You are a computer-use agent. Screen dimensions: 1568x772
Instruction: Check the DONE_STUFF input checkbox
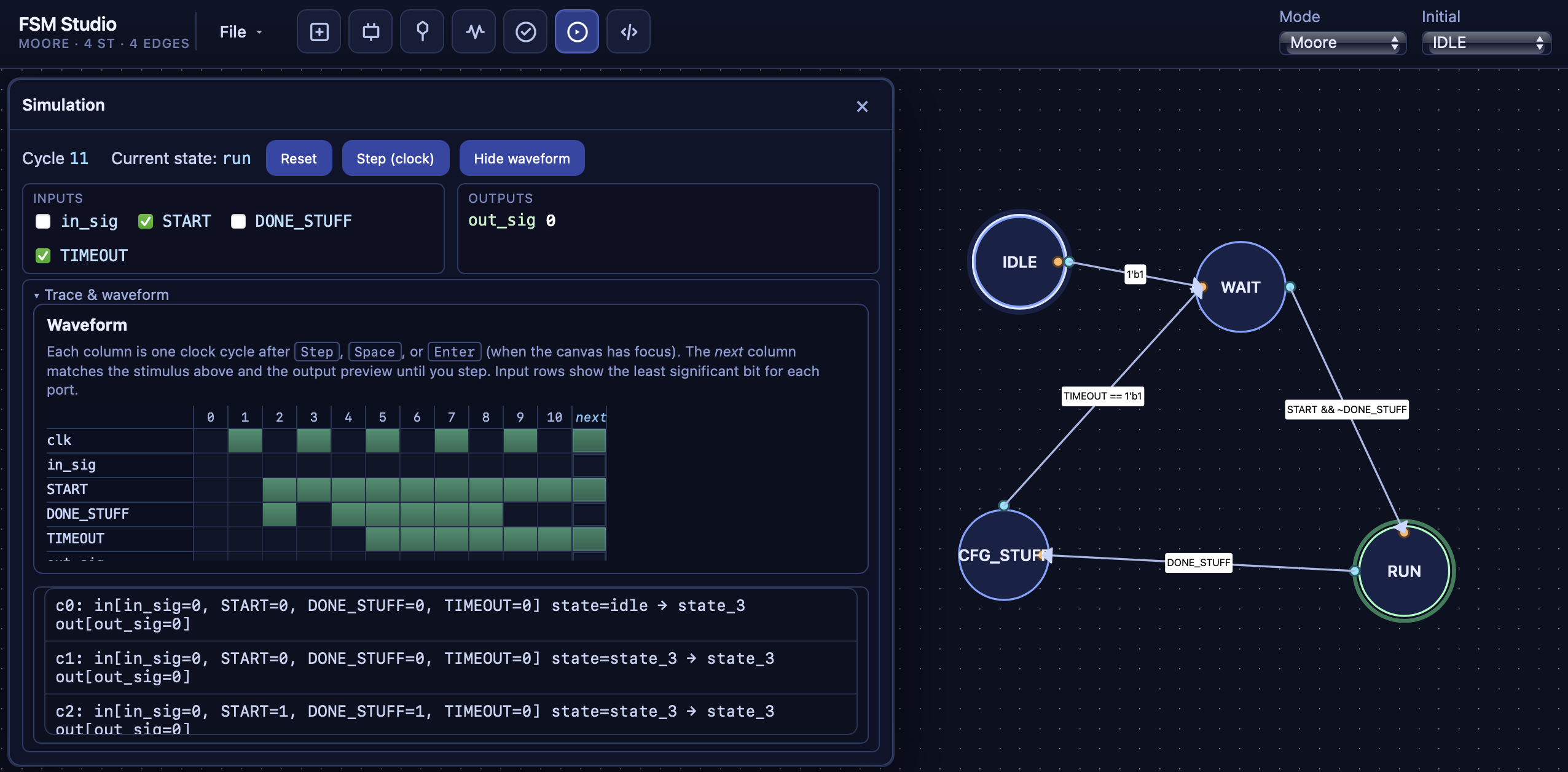pos(238,221)
